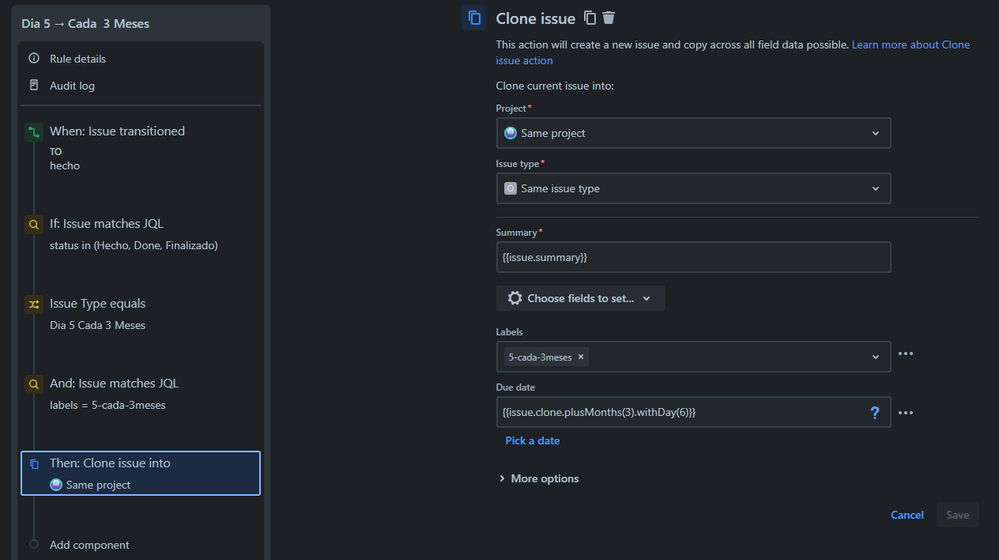Viewport: 999px width, 560px height.
Task: Delete the Clone issue component with trash icon
Action: (x=608, y=18)
